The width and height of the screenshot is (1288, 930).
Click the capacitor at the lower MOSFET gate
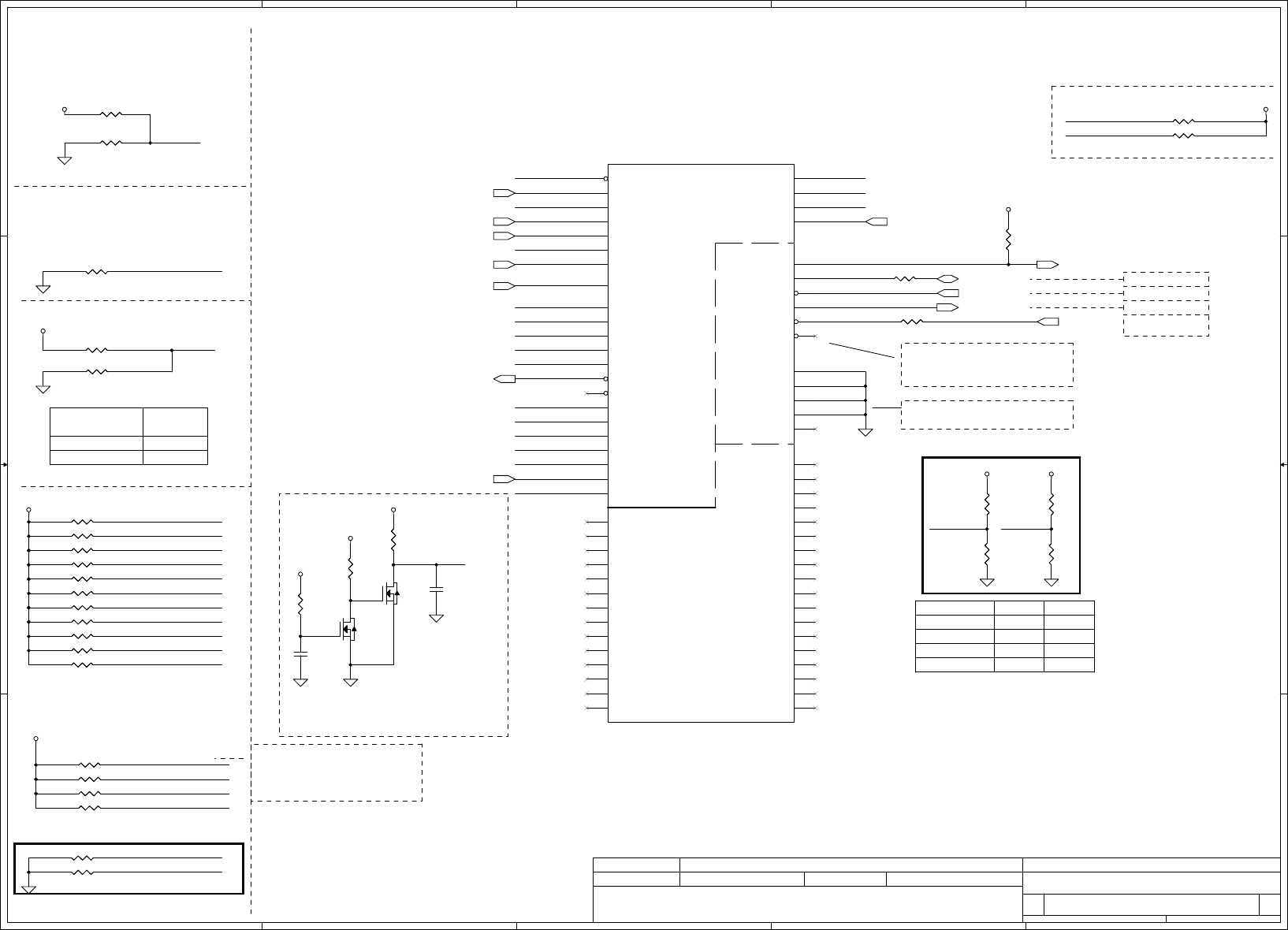[x=300, y=653]
